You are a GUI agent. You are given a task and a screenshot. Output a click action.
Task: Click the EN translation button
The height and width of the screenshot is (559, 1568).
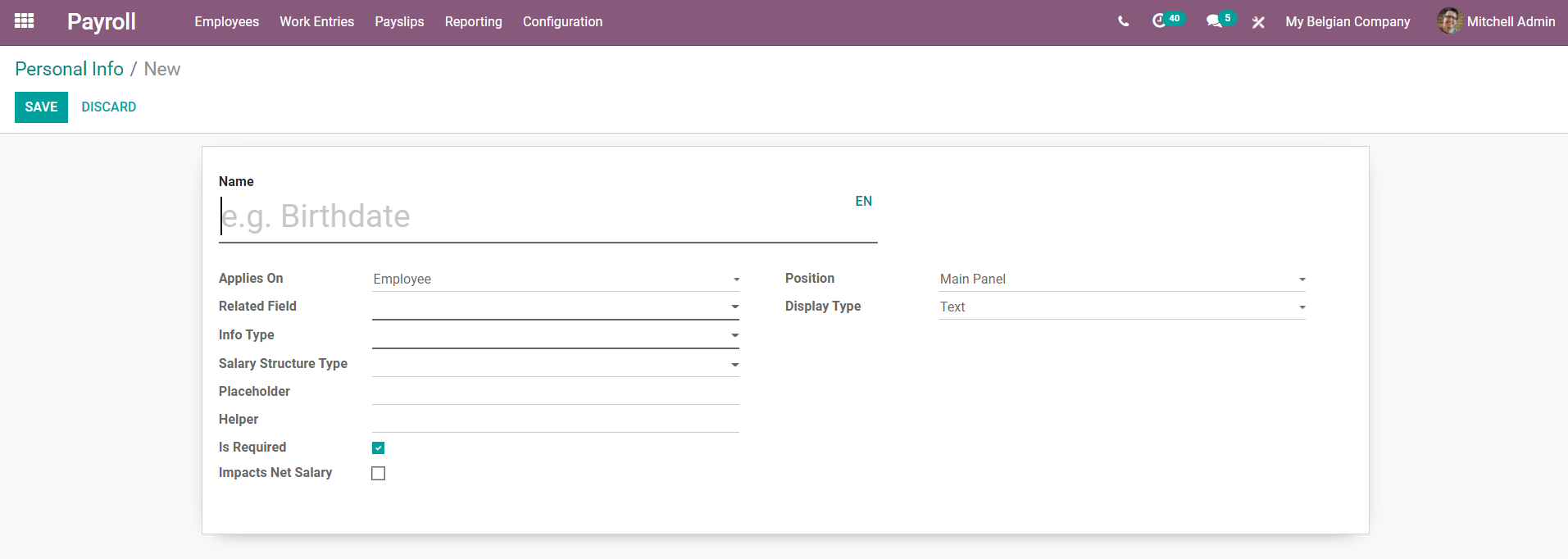point(864,202)
